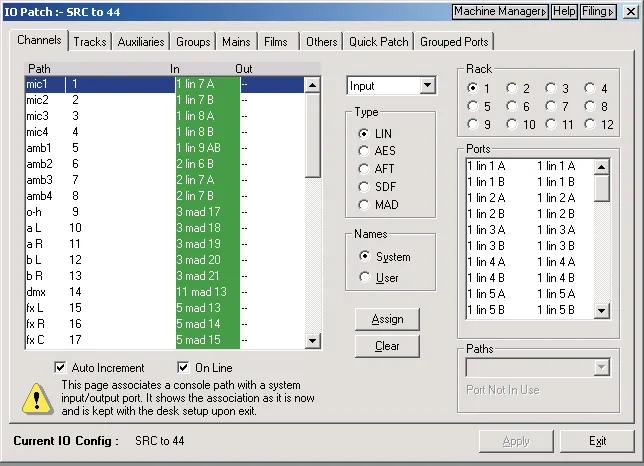Open the Groups tab

(193, 41)
